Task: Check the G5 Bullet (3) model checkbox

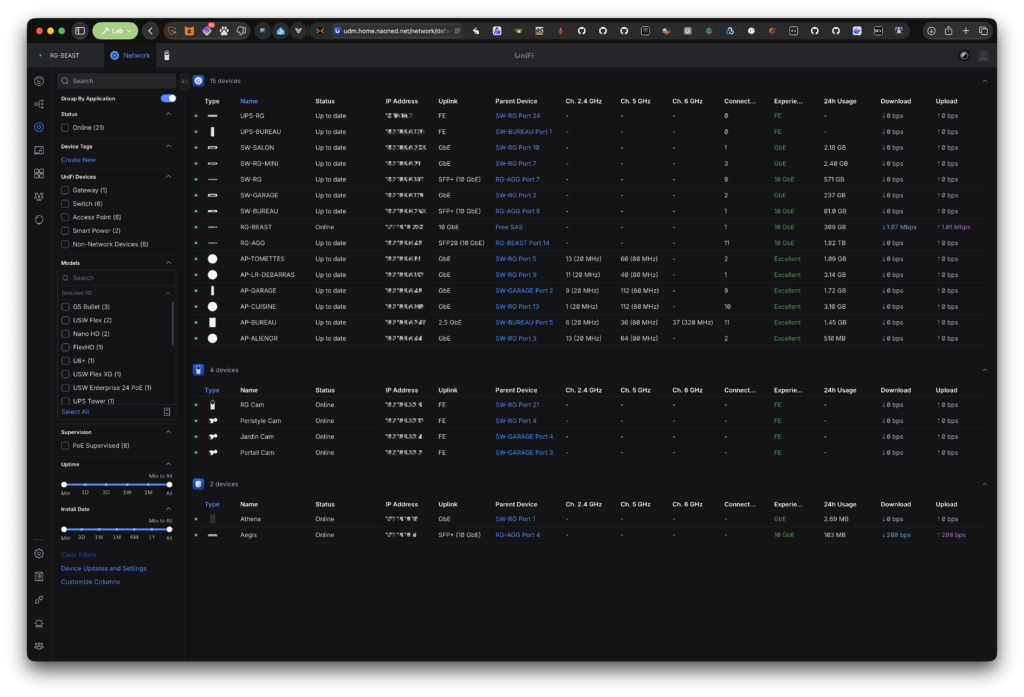Action: pyautogui.click(x=65, y=306)
